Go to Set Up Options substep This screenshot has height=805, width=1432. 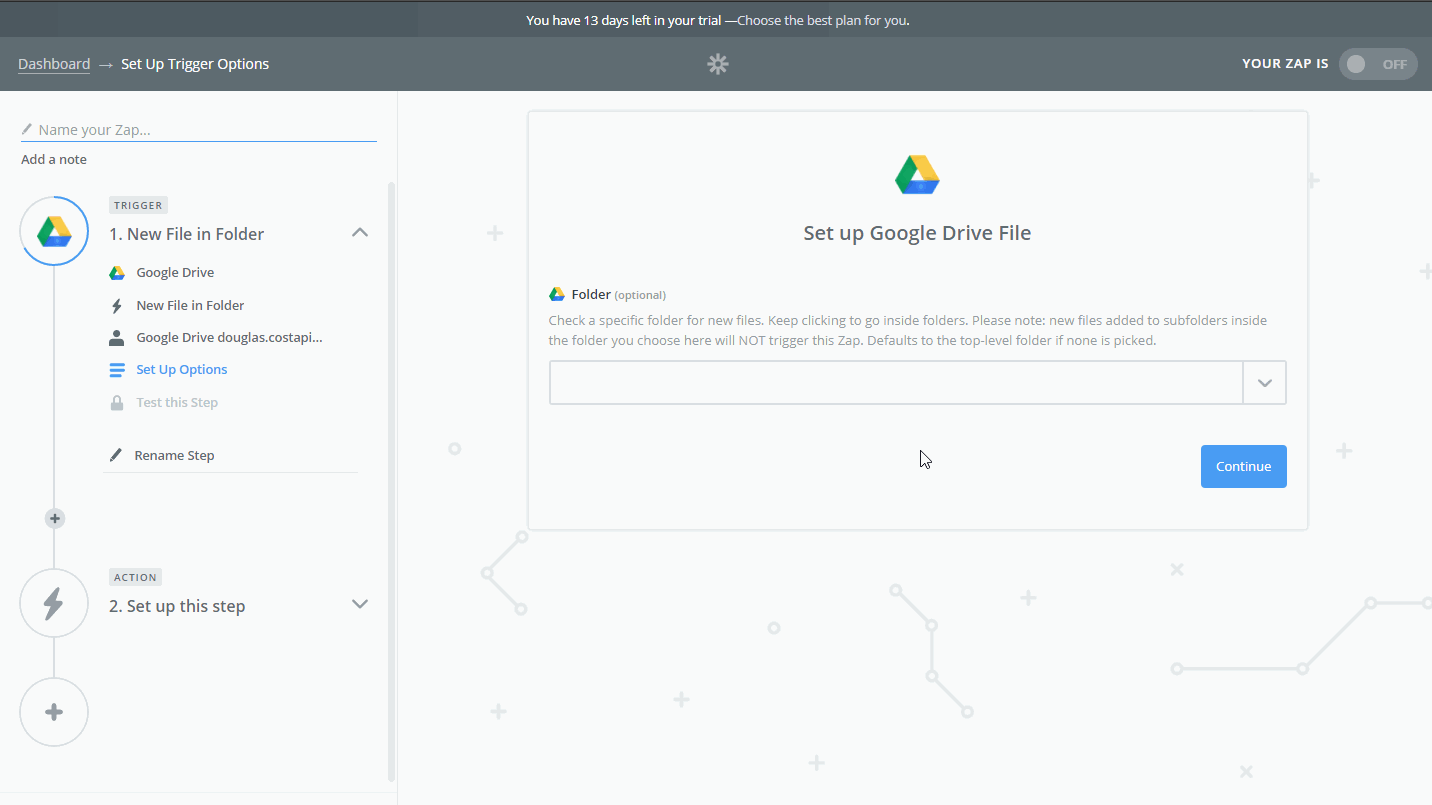click(x=182, y=370)
